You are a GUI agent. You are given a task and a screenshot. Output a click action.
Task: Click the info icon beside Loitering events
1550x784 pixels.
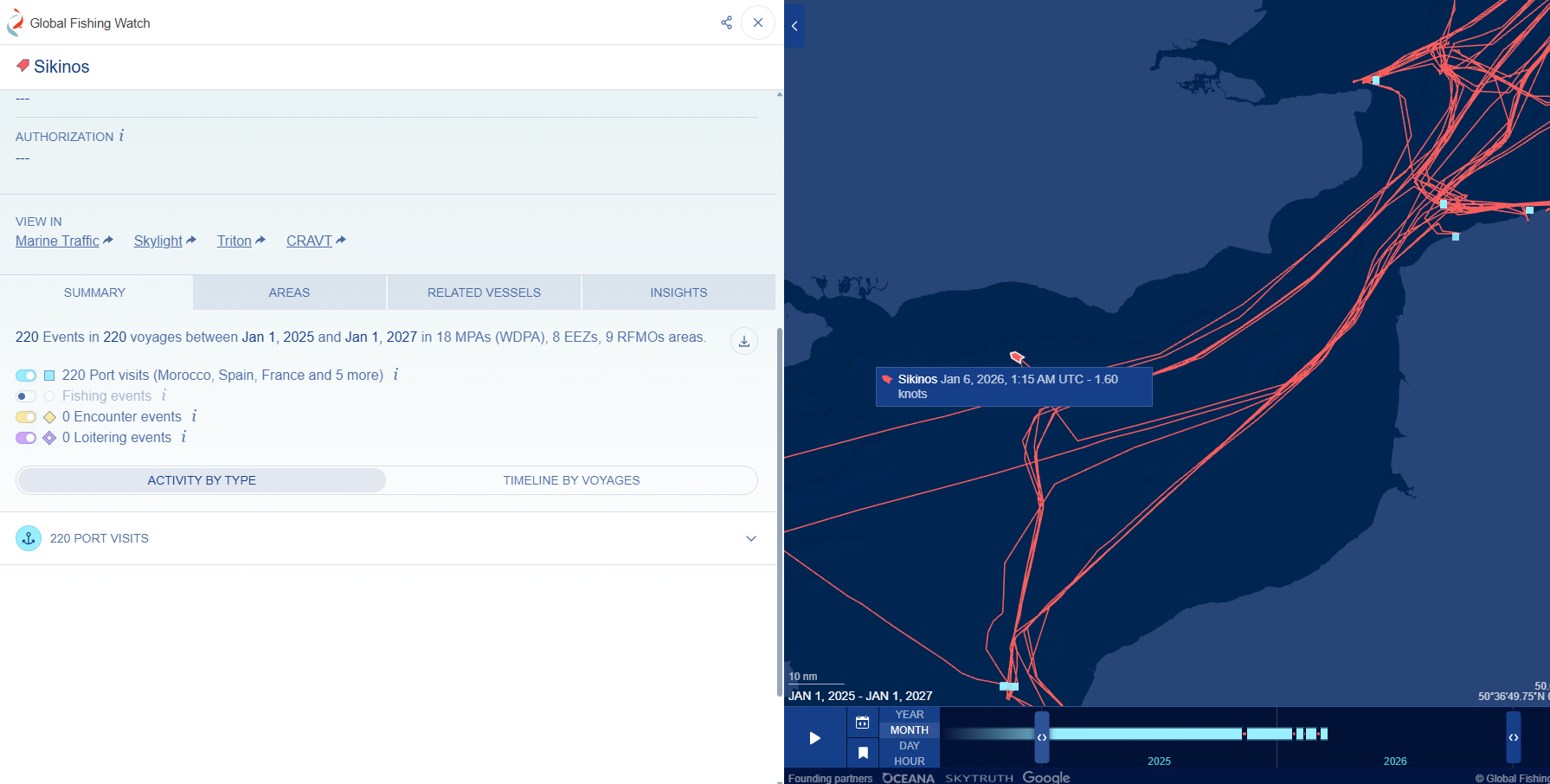(183, 437)
